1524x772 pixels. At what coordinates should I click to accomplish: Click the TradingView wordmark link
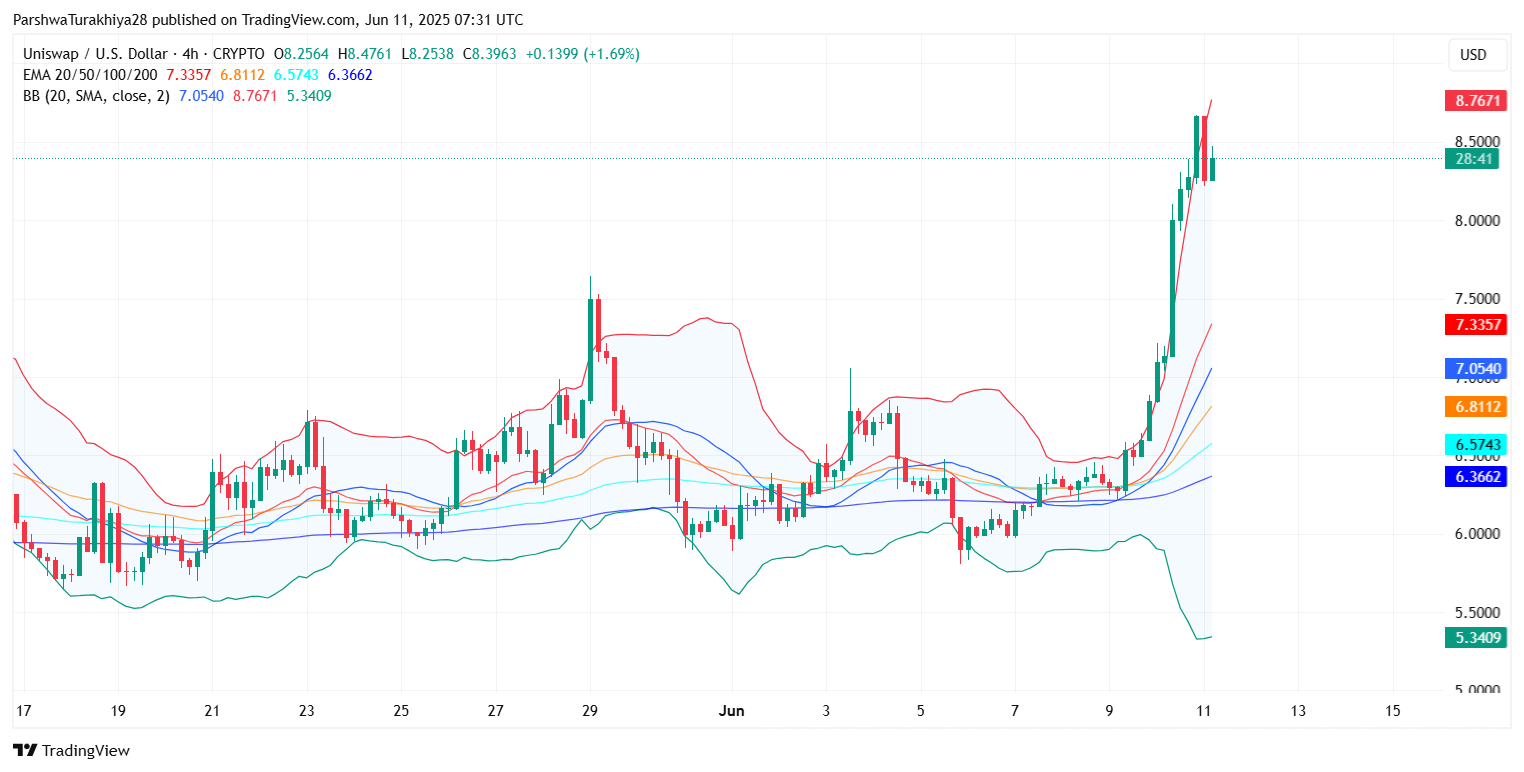pyautogui.click(x=86, y=751)
